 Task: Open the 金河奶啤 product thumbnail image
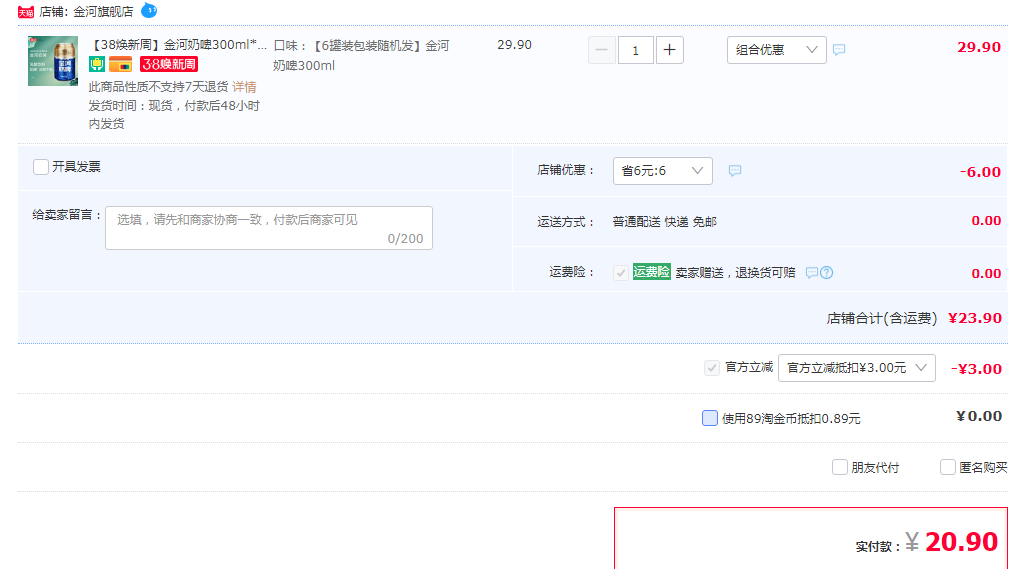53,61
